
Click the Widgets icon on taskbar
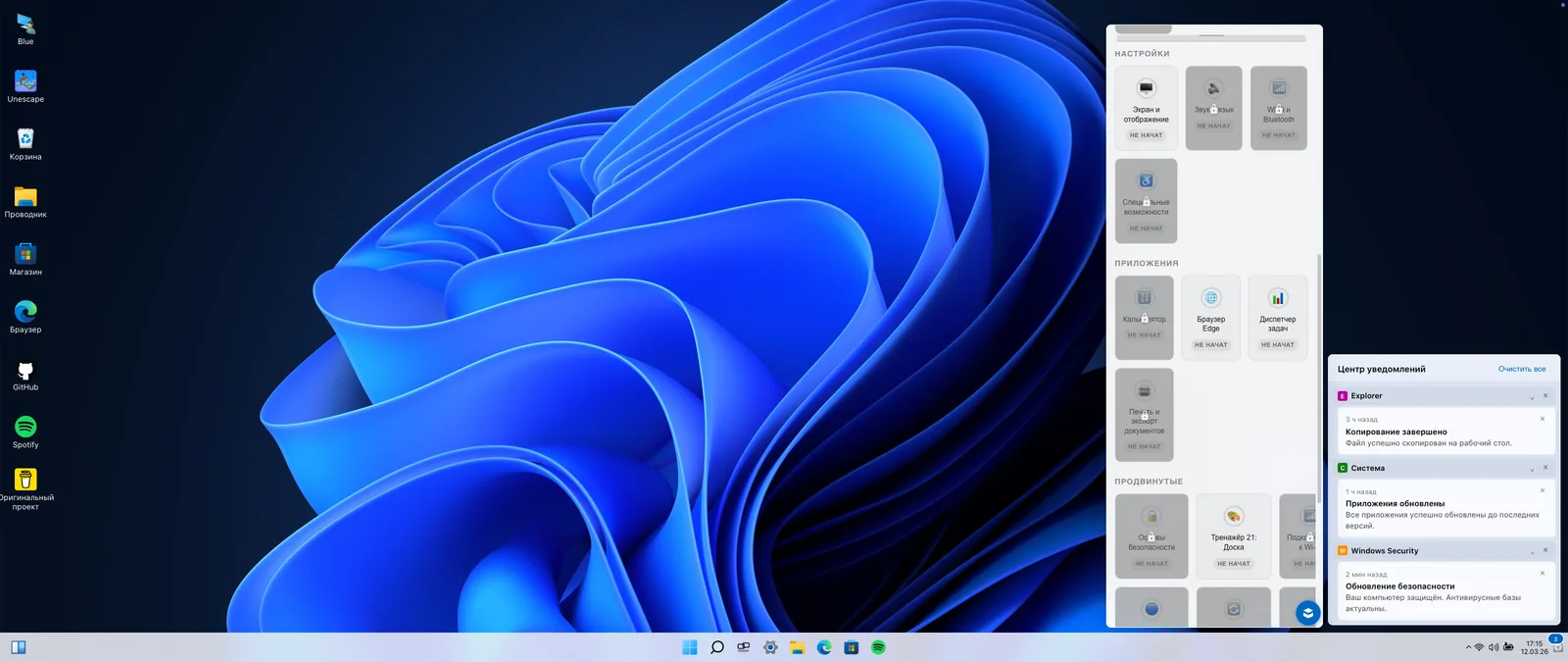(19, 647)
